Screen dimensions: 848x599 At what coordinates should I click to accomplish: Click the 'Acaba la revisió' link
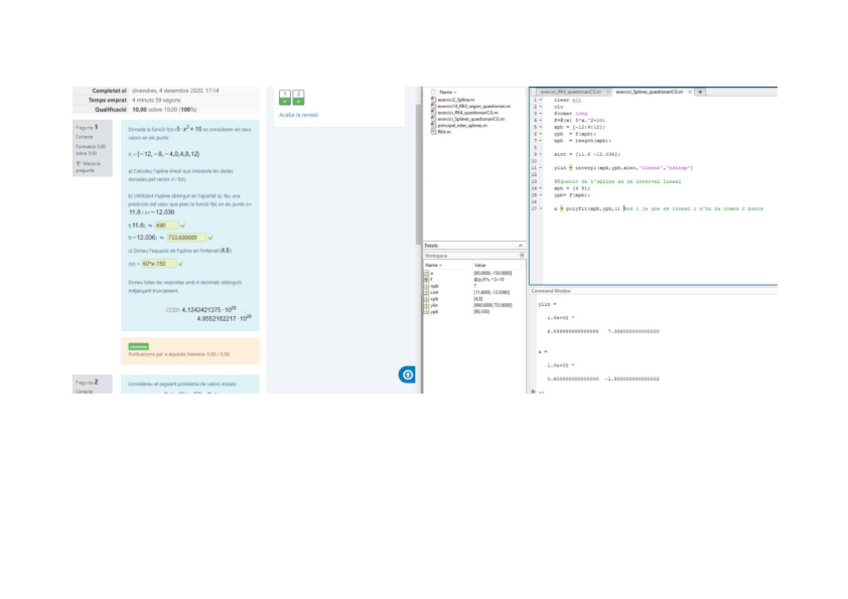(298, 115)
